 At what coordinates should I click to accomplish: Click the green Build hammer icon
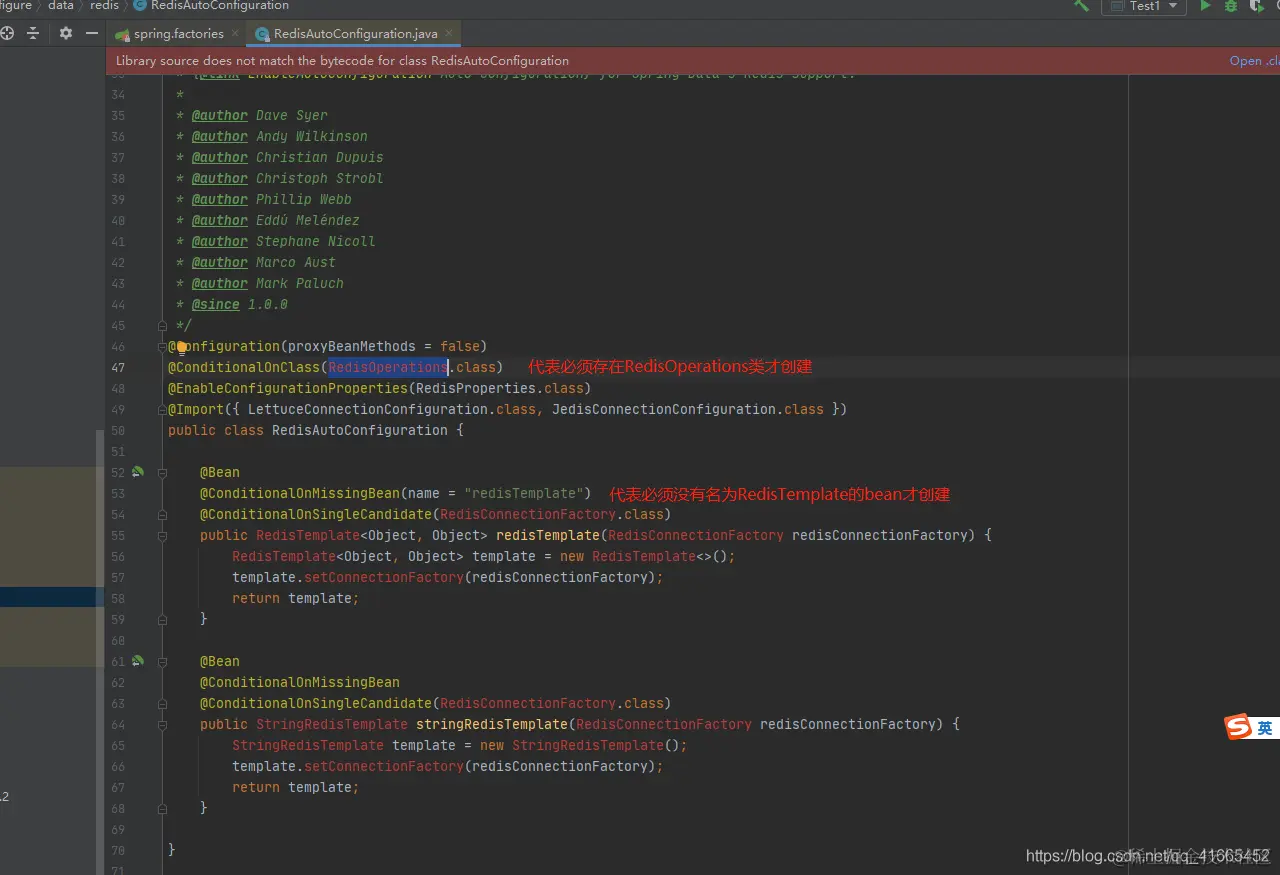[x=1081, y=5]
